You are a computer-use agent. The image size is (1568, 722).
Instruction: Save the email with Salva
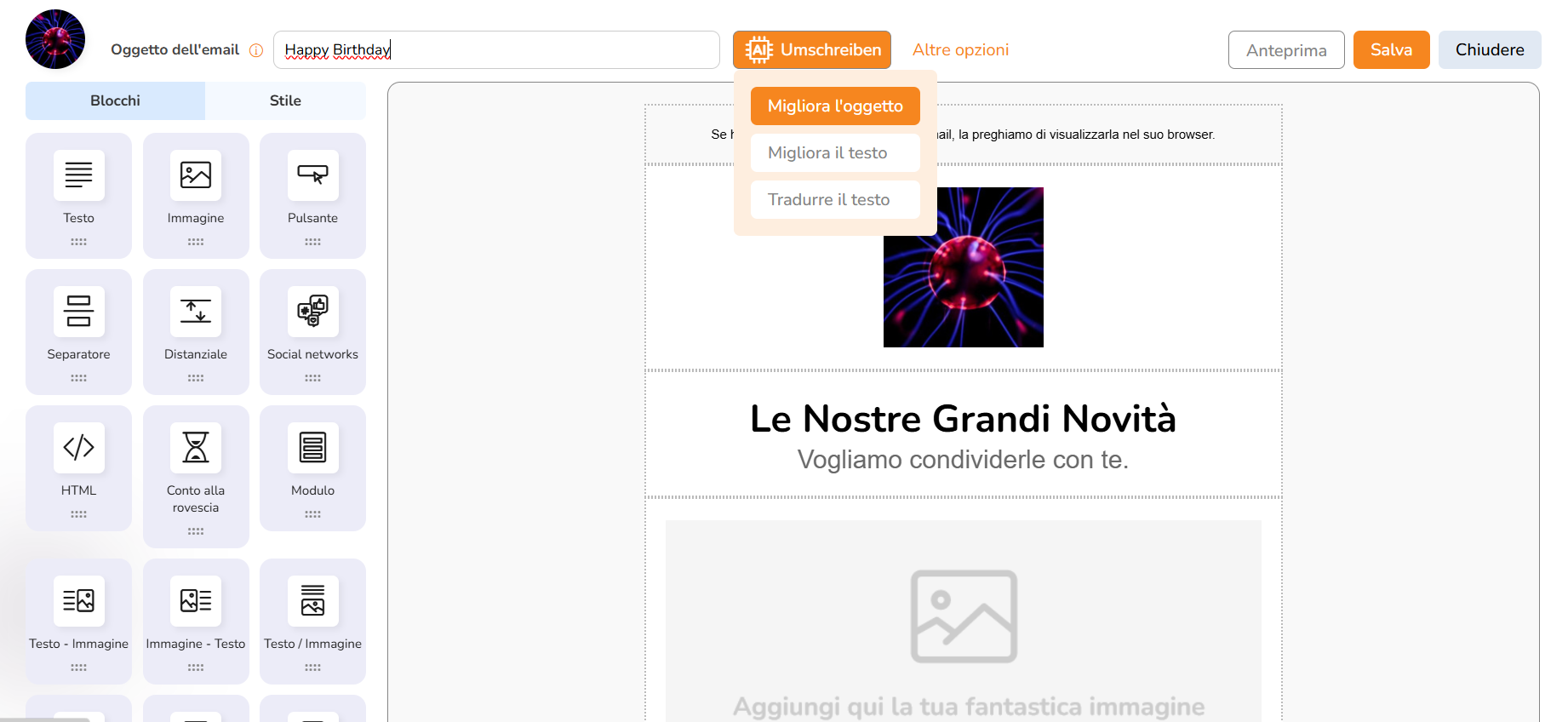pos(1391,50)
